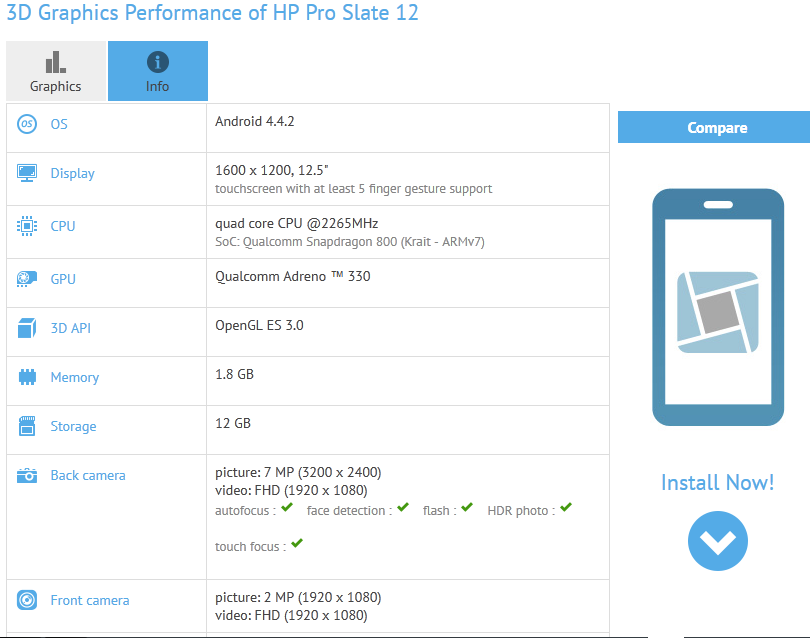Image resolution: width=810 pixels, height=638 pixels.
Task: Click the Storage SD card icon
Action: tap(27, 426)
